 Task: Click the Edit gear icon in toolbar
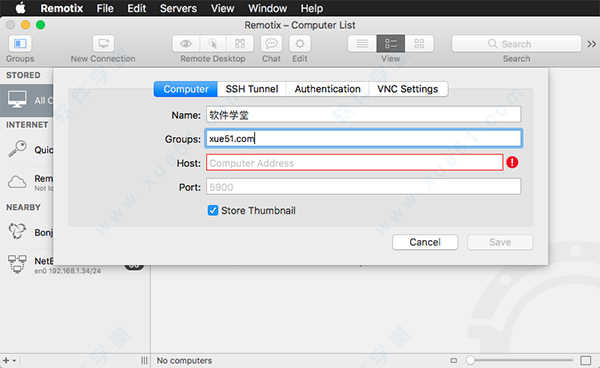(300, 44)
